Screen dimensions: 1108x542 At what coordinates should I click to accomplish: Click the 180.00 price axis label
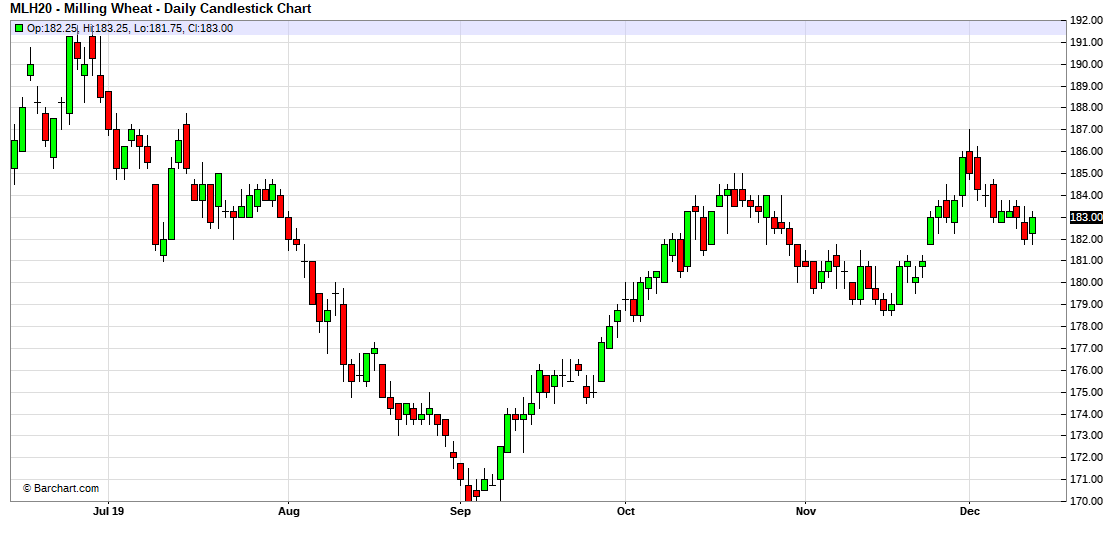tap(1085, 282)
